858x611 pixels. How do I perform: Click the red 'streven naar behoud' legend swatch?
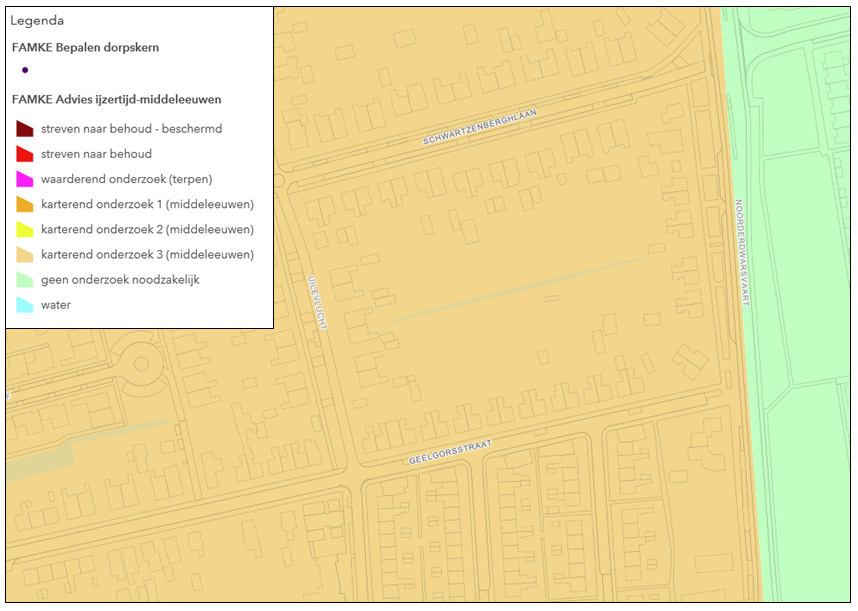[25, 154]
